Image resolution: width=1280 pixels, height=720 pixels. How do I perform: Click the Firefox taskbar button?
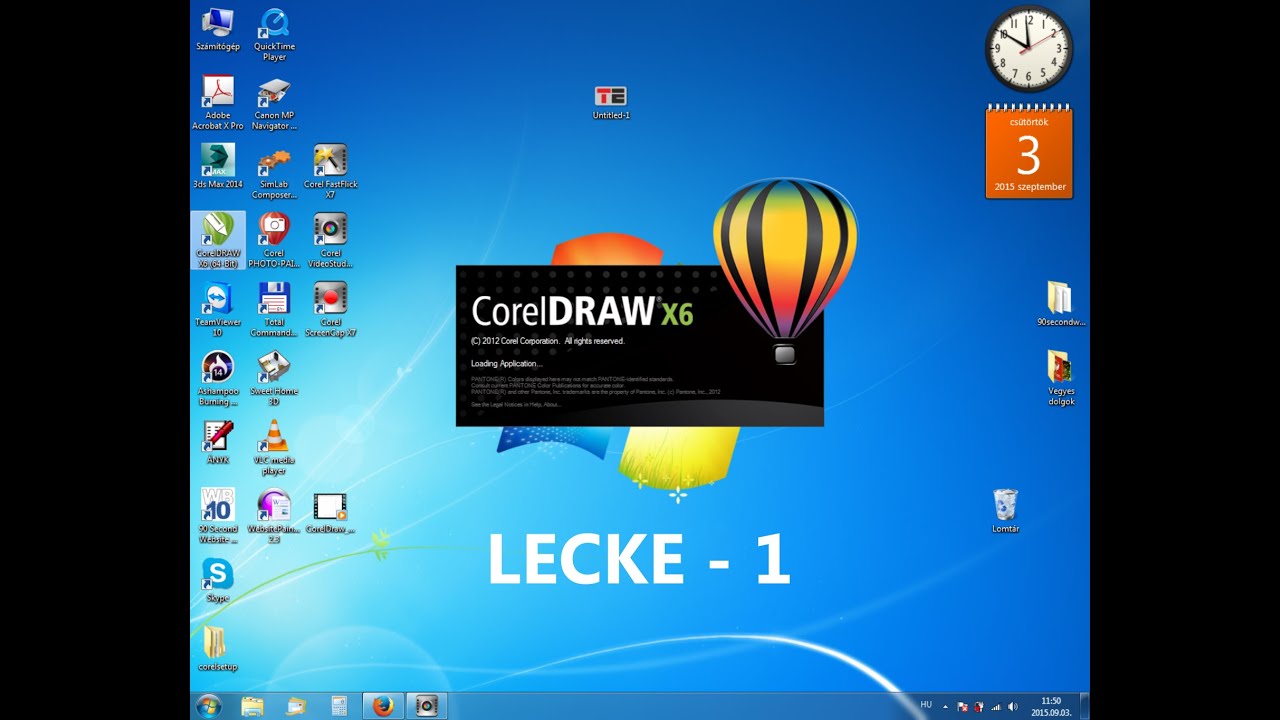click(382, 706)
